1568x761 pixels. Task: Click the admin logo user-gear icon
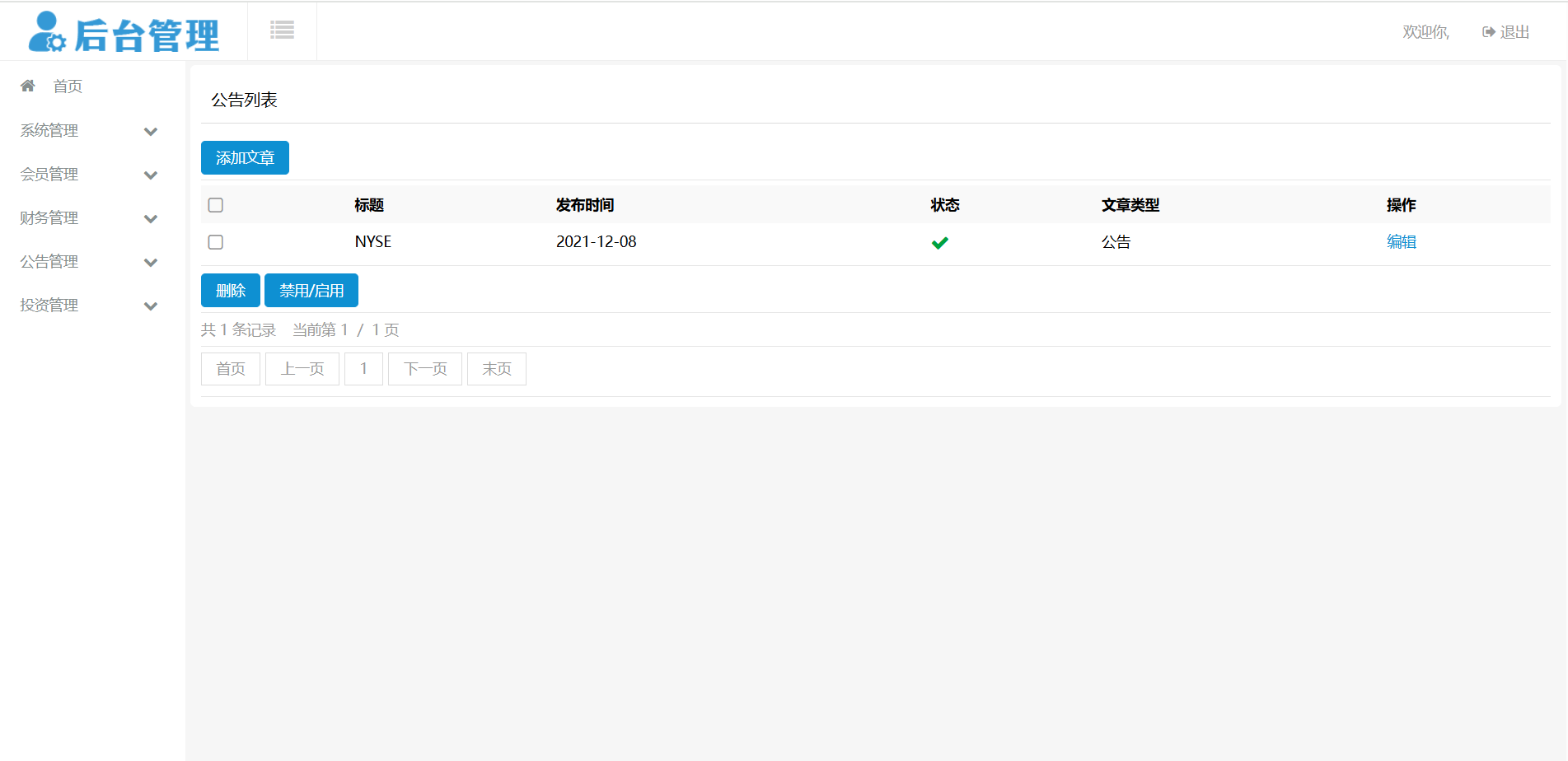pos(46,33)
